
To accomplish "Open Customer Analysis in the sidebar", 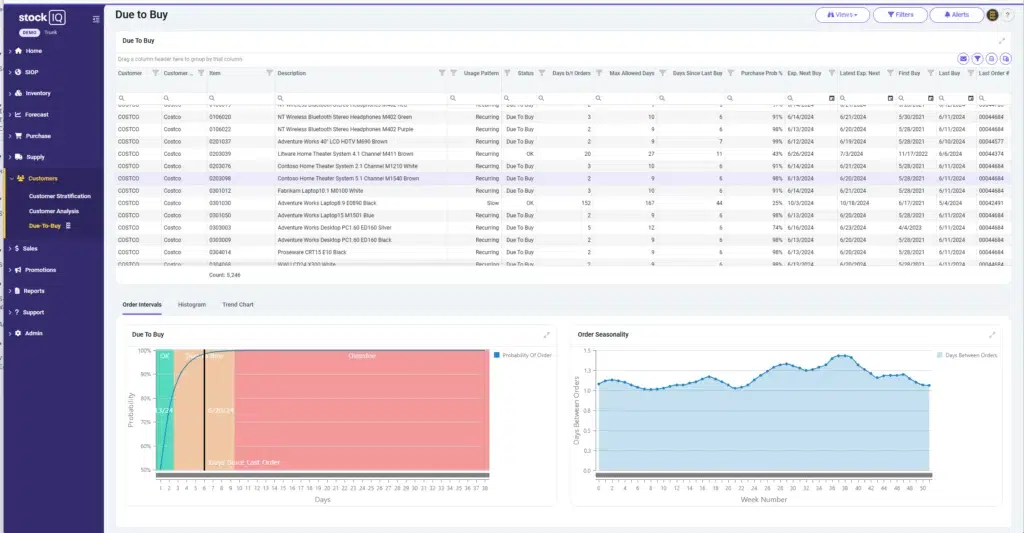I will [x=54, y=211].
